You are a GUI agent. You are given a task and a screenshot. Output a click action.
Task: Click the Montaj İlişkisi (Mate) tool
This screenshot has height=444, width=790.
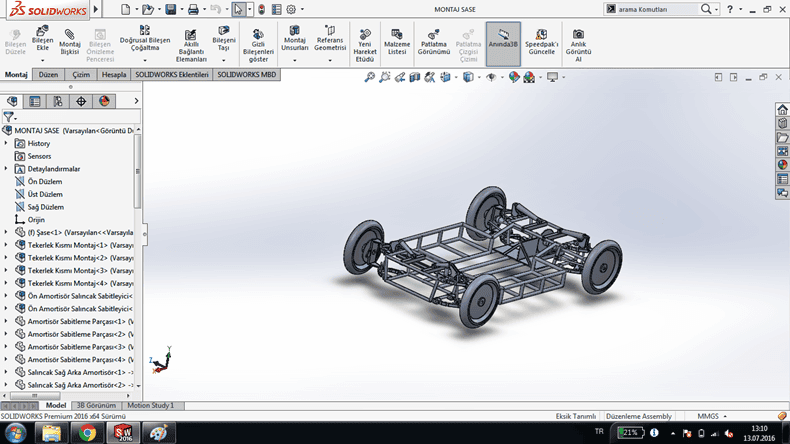point(69,41)
